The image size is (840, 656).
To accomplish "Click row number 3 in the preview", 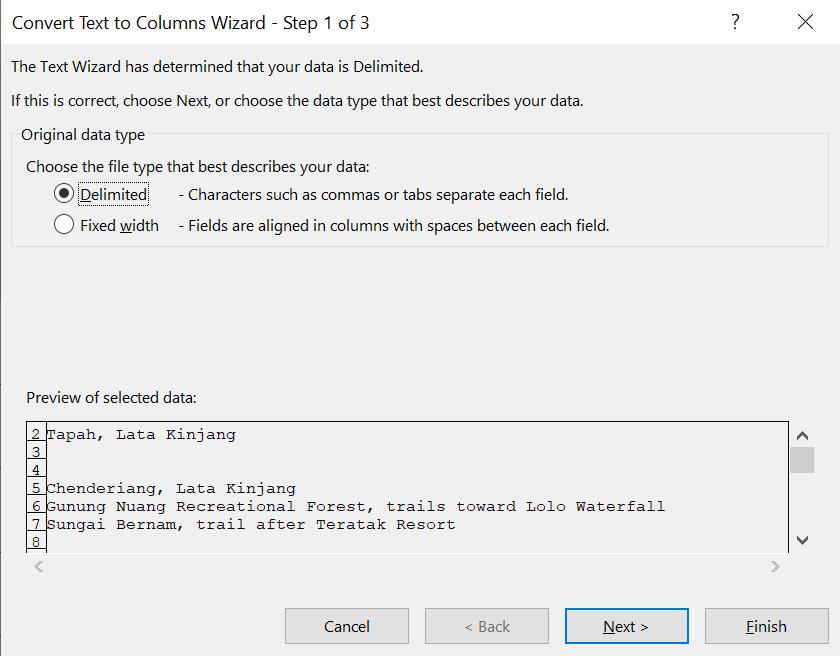I will (x=36, y=452).
